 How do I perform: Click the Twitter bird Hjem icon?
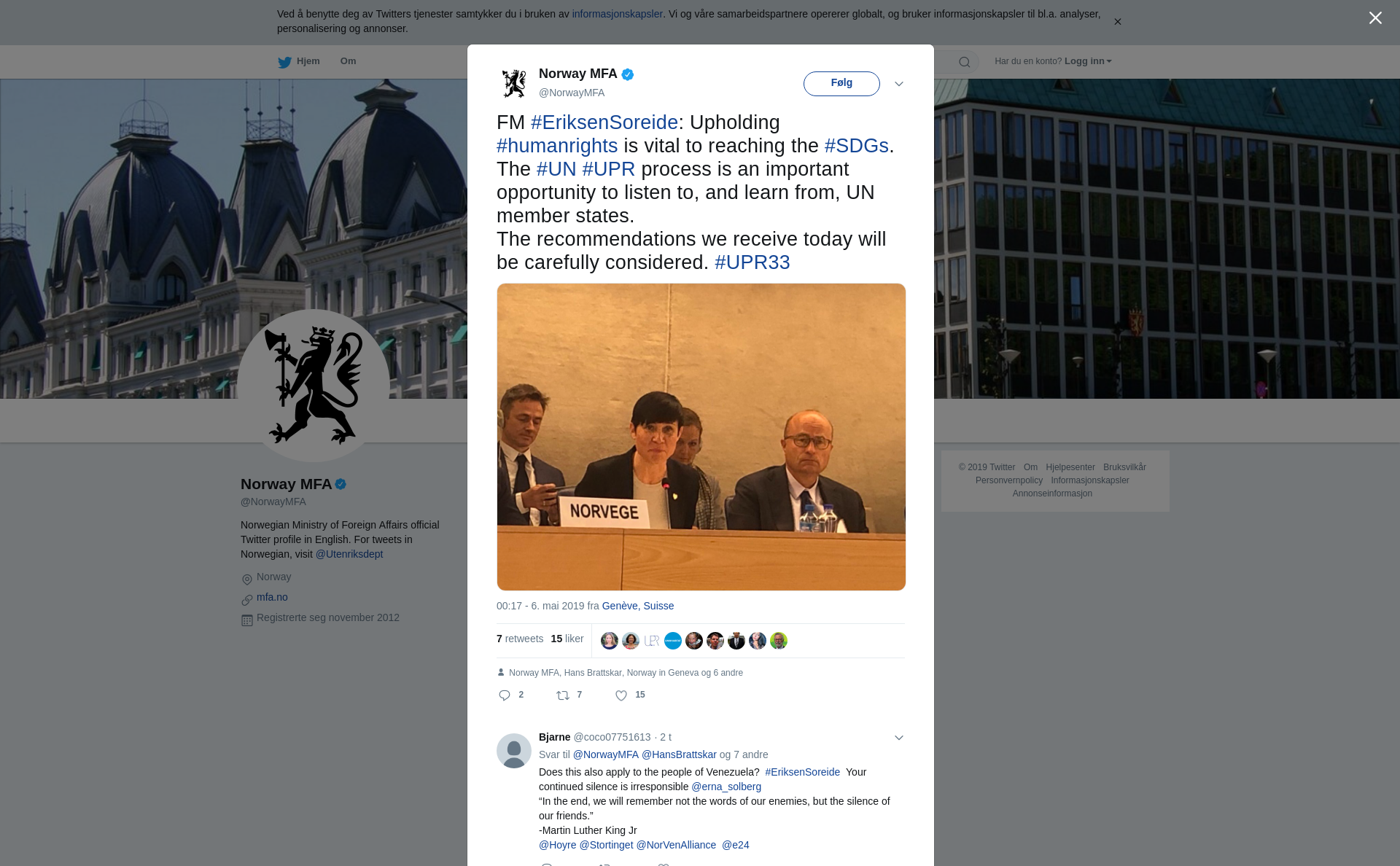284,62
